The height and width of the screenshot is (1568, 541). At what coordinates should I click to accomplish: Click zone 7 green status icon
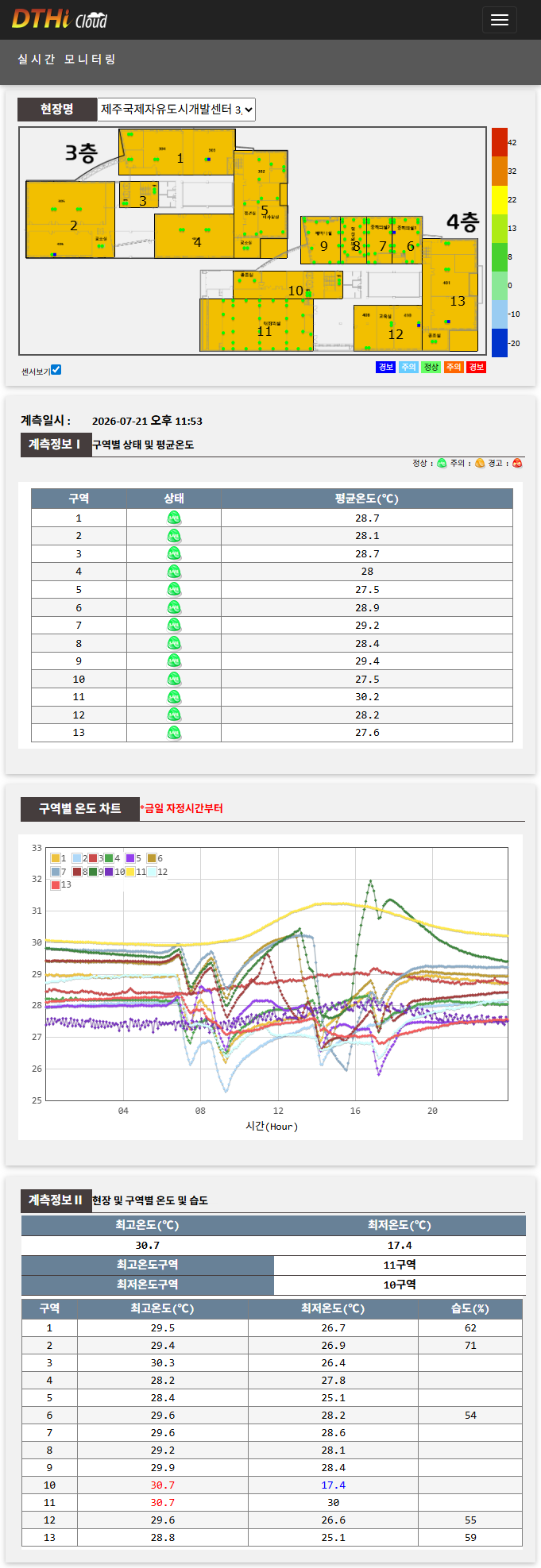tap(174, 626)
